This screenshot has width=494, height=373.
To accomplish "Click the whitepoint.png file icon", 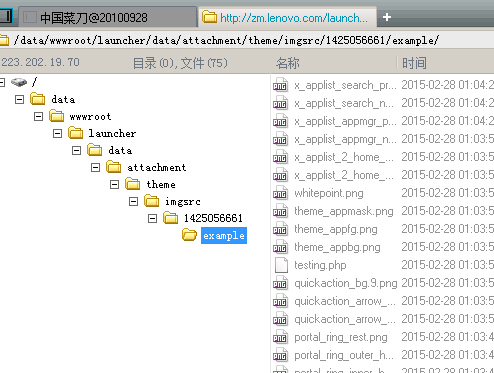I will pyautogui.click(x=280, y=193).
